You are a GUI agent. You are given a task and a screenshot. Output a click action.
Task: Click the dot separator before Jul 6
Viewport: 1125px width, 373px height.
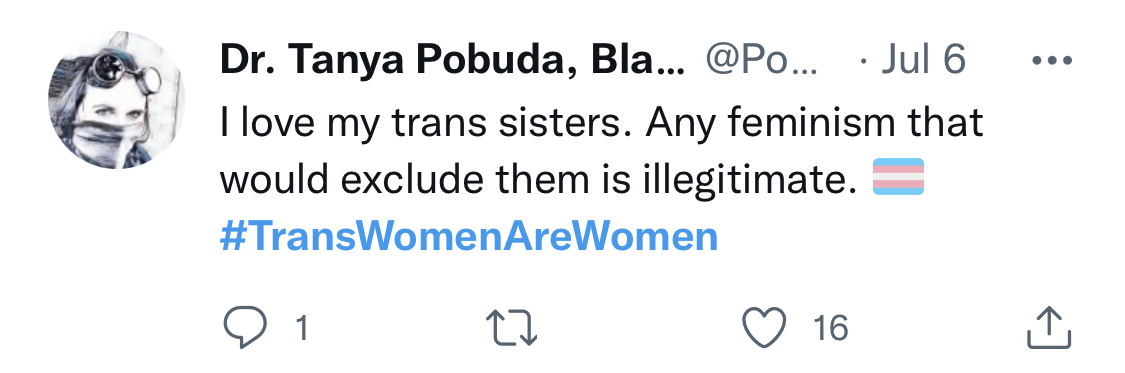tap(865, 62)
